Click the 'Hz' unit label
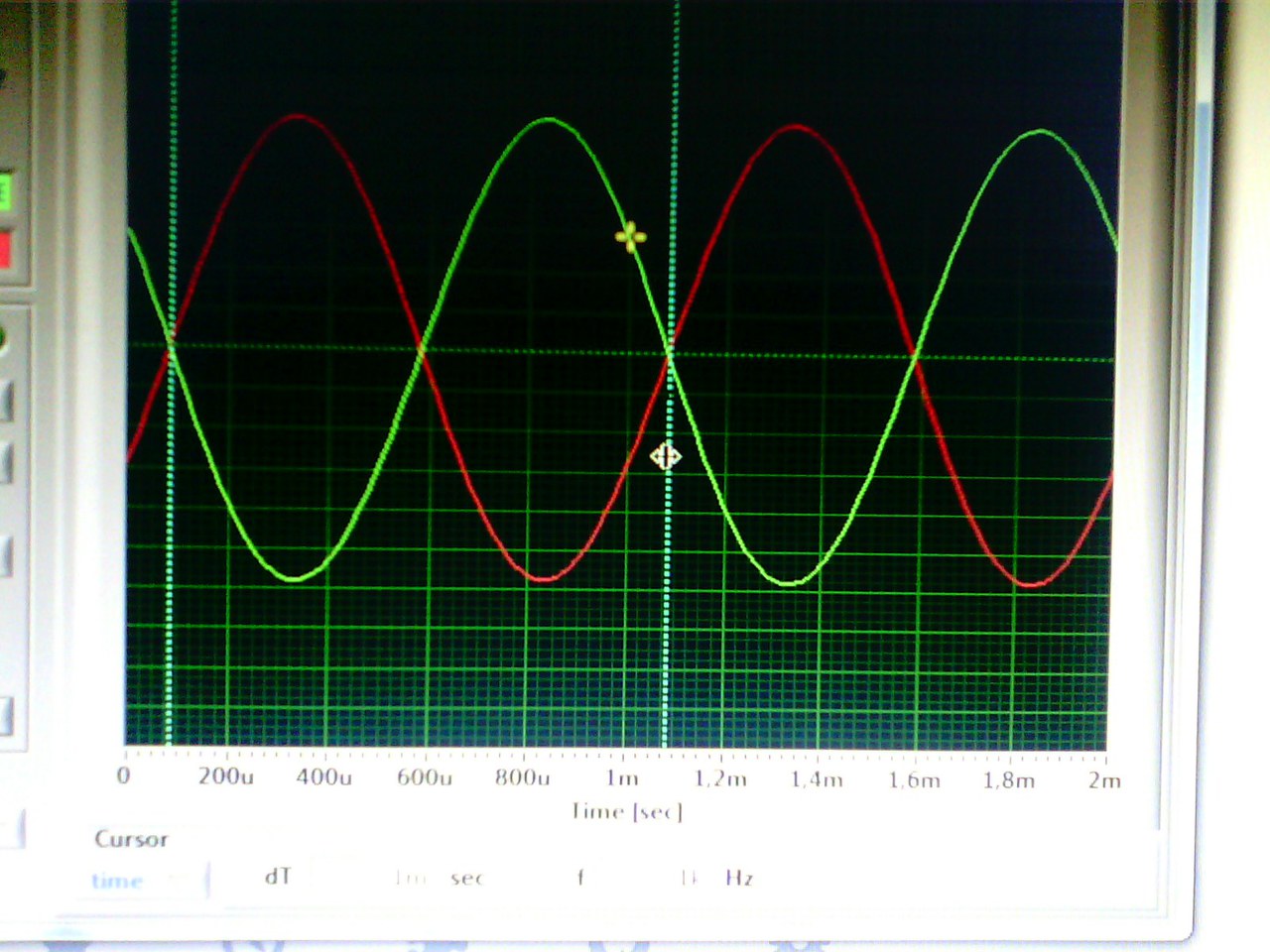Screen dimensions: 1270x952 pyautogui.click(x=739, y=878)
